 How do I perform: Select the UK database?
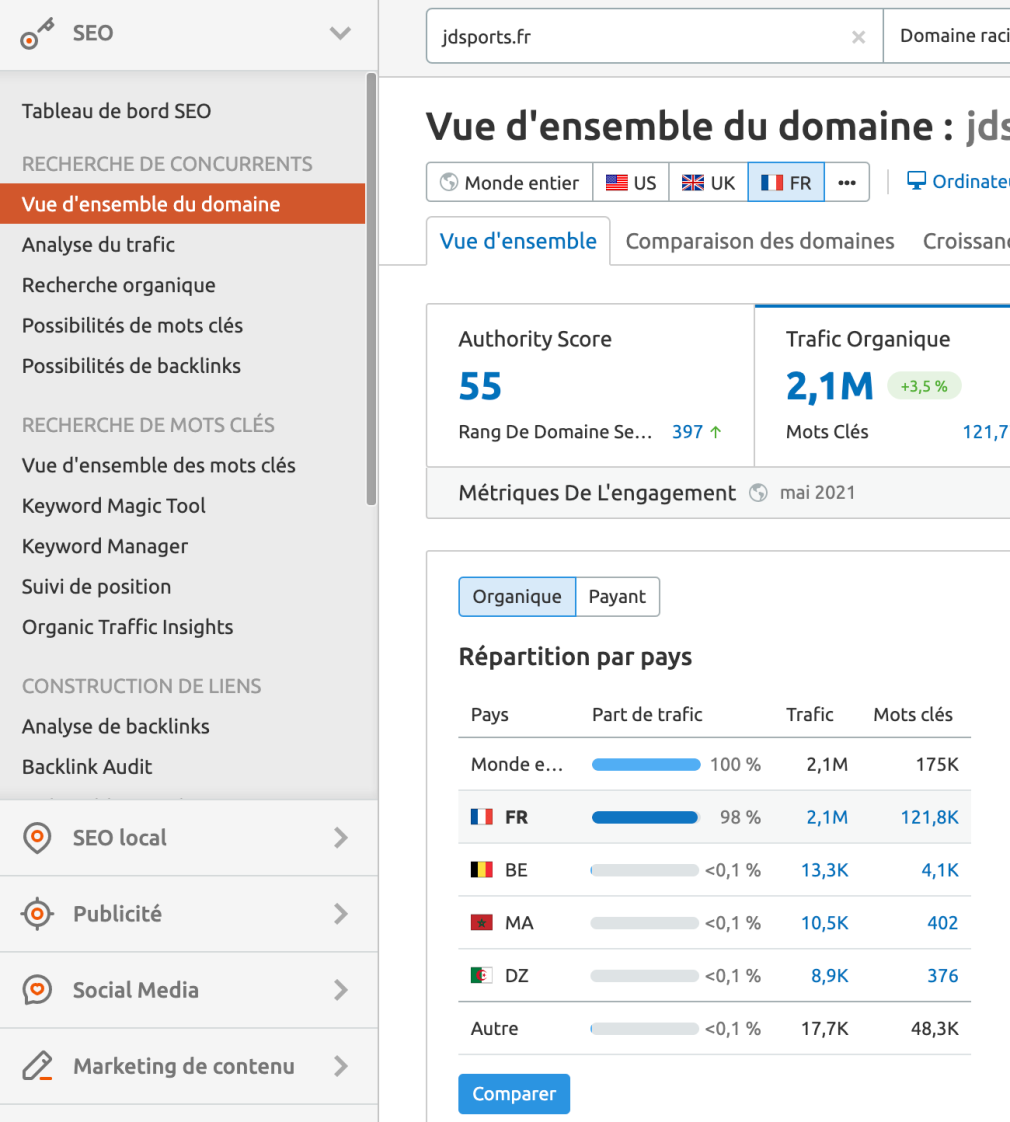(708, 182)
